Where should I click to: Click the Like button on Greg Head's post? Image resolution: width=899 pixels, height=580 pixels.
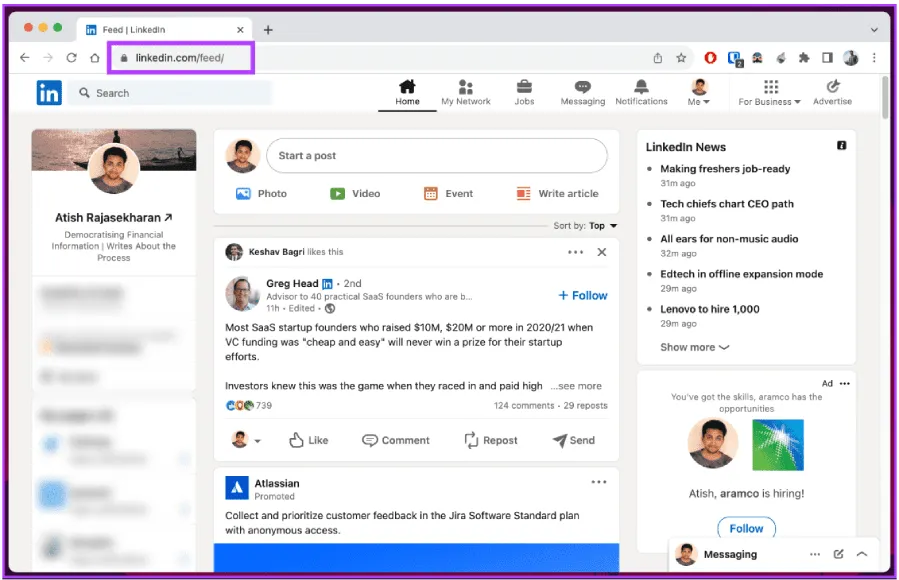[x=308, y=440]
